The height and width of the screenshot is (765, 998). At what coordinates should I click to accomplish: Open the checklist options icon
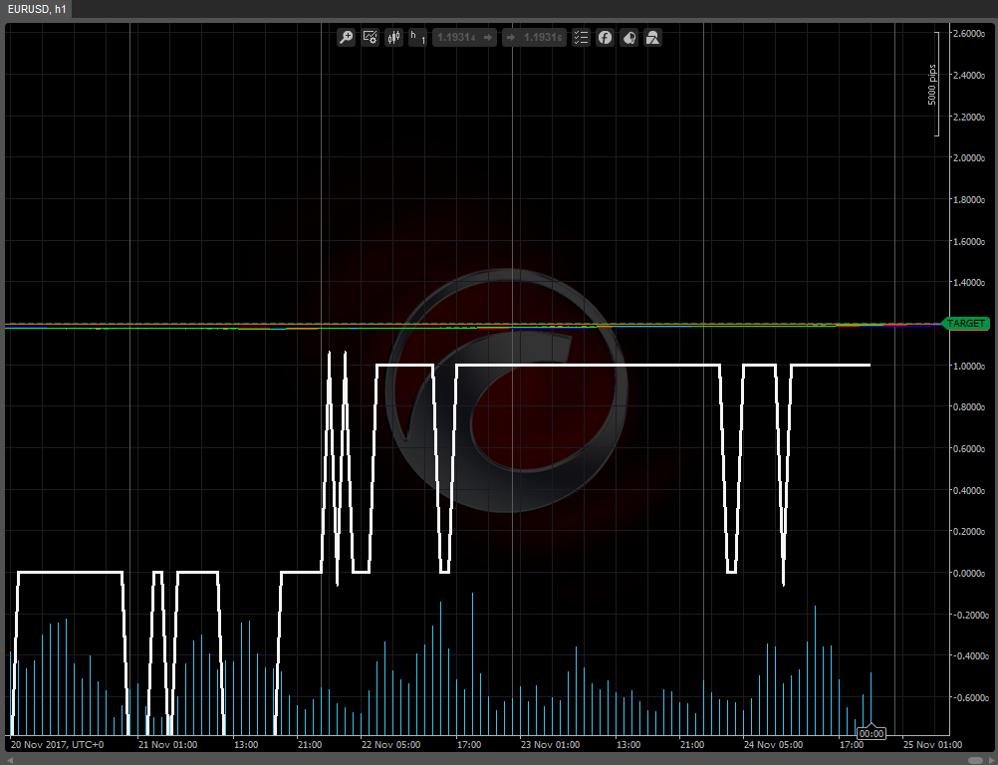(580, 38)
